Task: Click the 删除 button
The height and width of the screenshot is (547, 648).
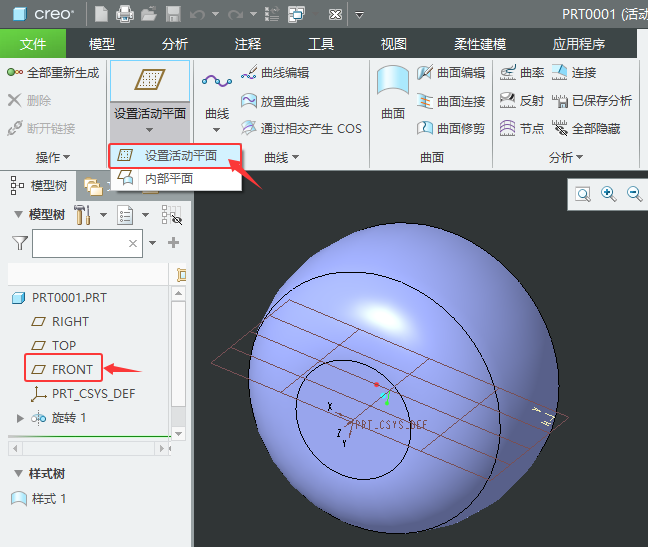Action: point(29,100)
